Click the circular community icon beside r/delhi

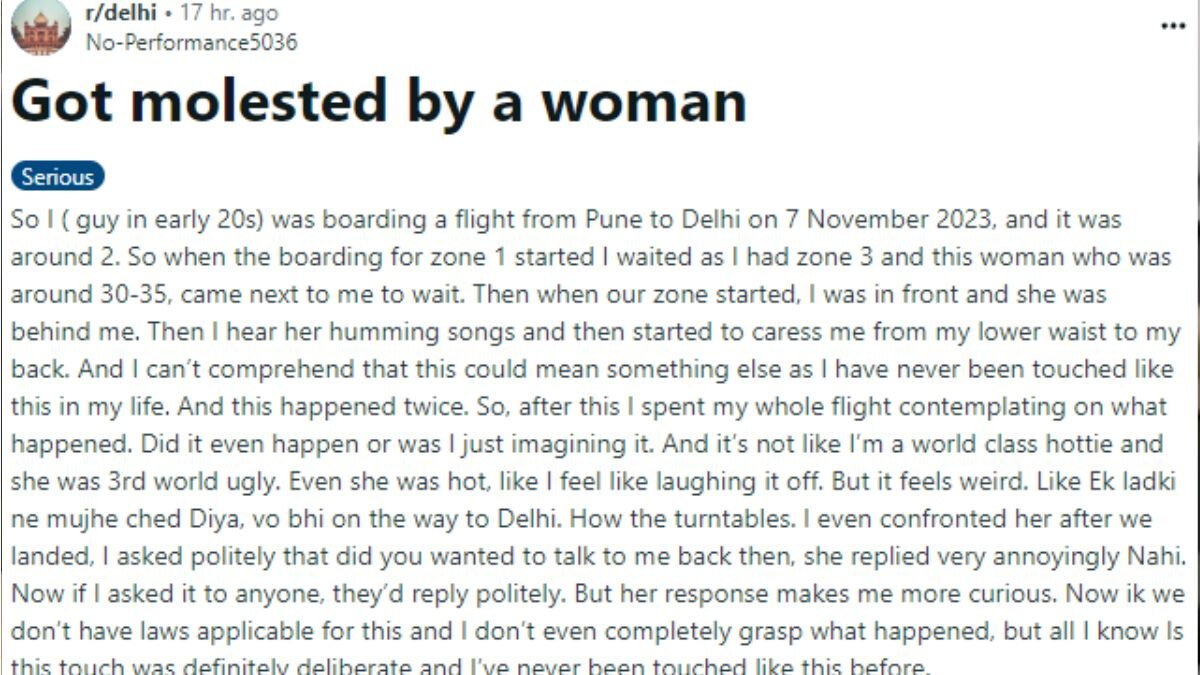[x=38, y=27]
